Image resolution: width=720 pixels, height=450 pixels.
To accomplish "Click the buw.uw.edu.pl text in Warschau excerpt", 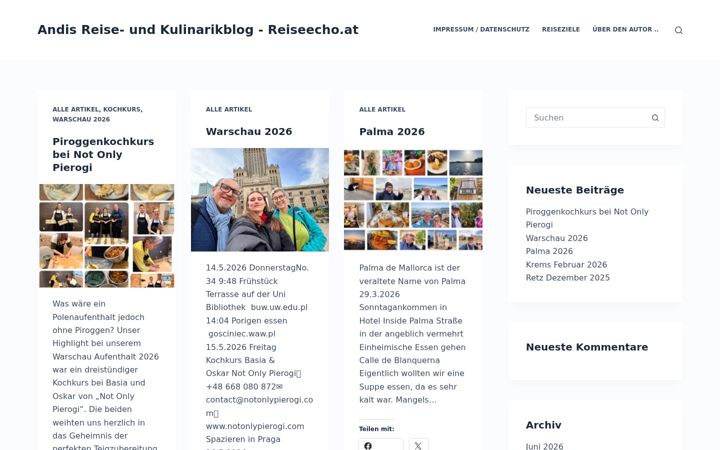I will [279, 307].
